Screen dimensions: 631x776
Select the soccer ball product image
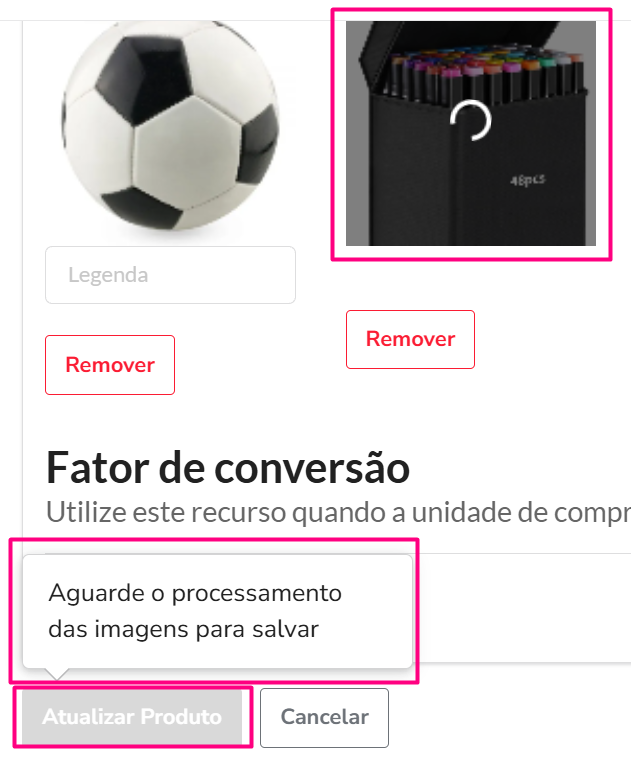point(170,126)
